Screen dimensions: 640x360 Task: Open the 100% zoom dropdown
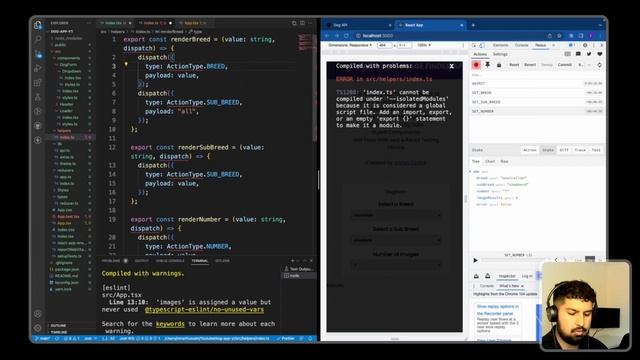pyautogui.click(x=424, y=45)
